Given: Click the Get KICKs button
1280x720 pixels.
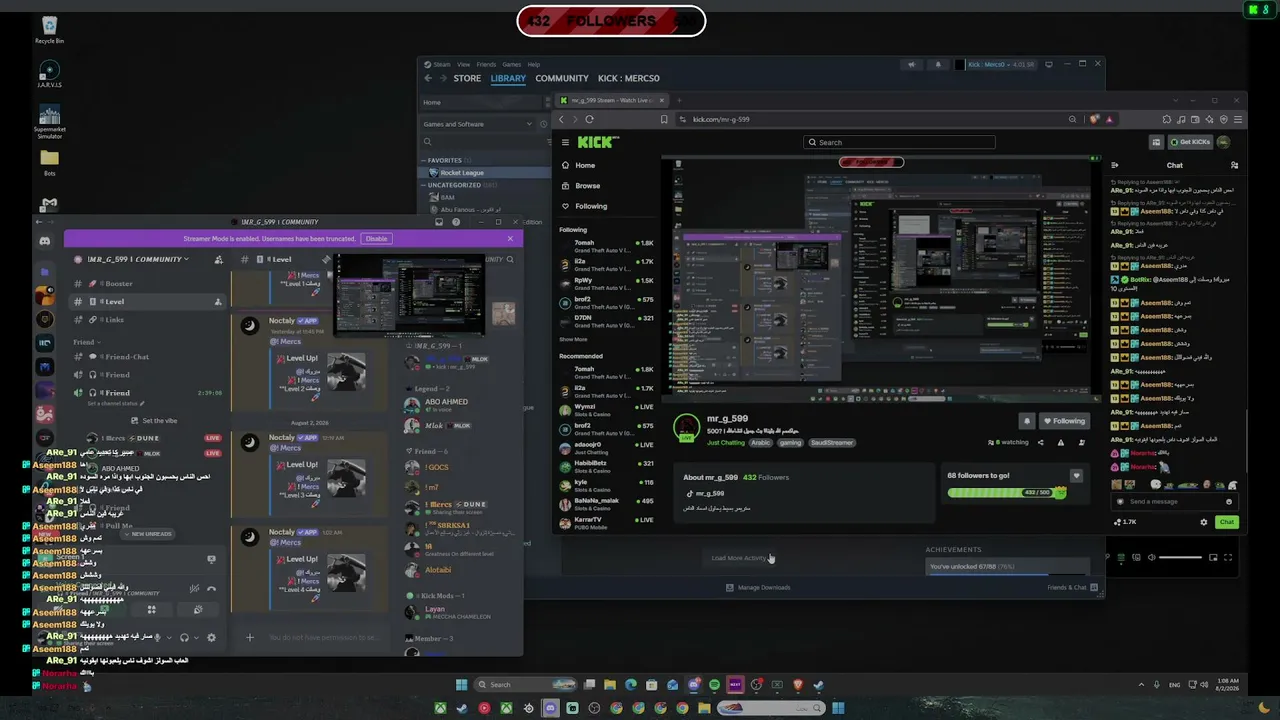Looking at the screenshot, I should click(x=1190, y=142).
